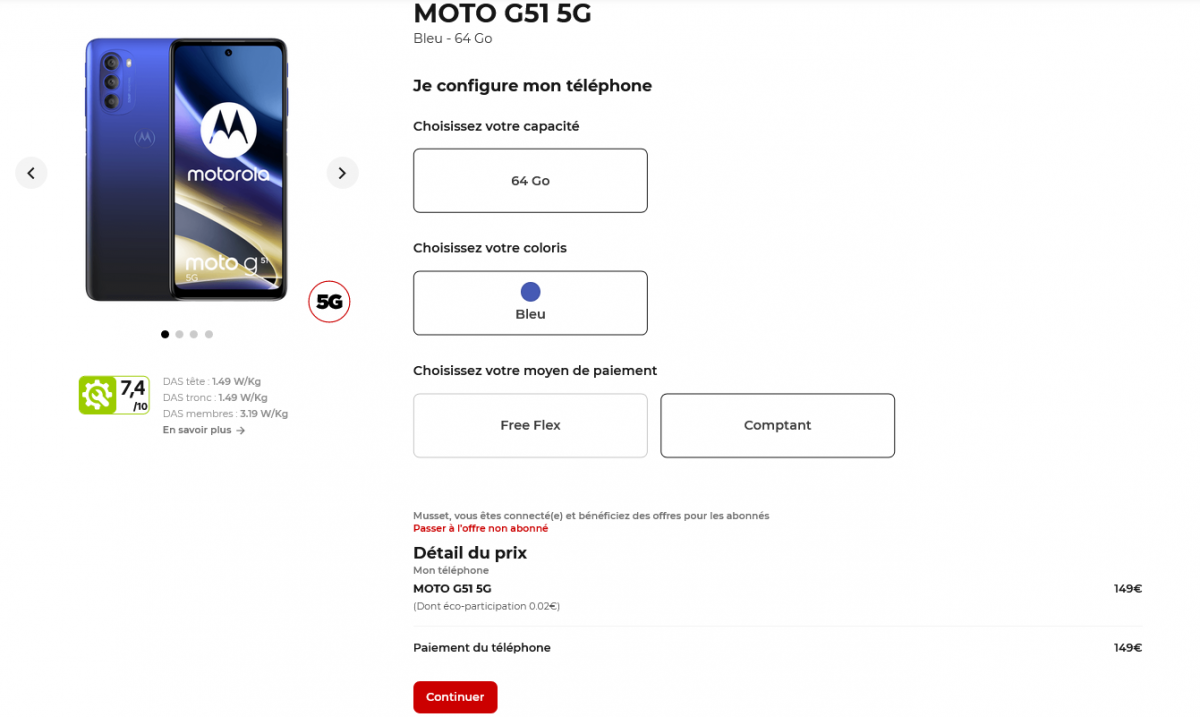Select the first carousel dot
This screenshot has width=1200, height=717.
(165, 334)
